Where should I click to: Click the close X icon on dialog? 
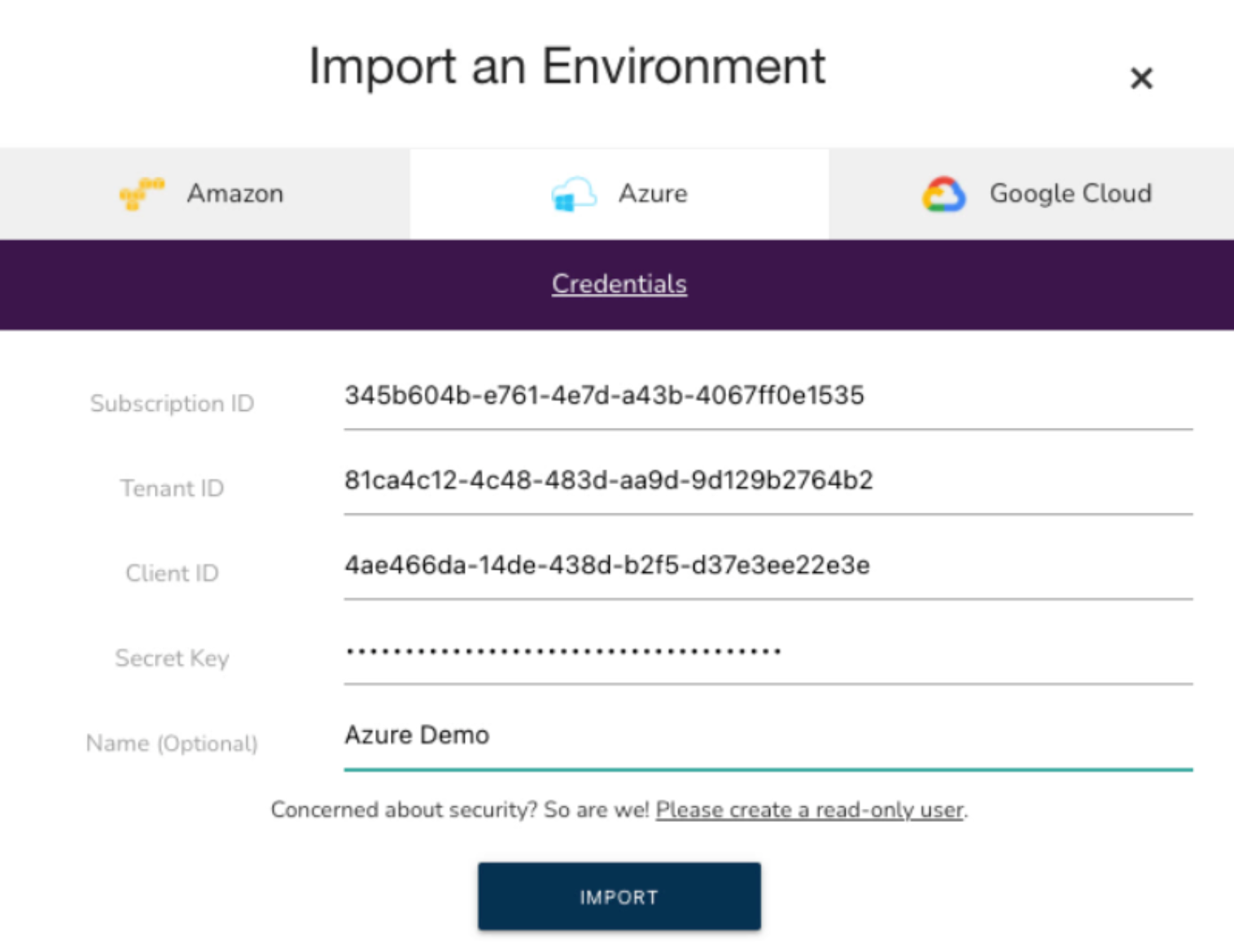tap(1141, 78)
